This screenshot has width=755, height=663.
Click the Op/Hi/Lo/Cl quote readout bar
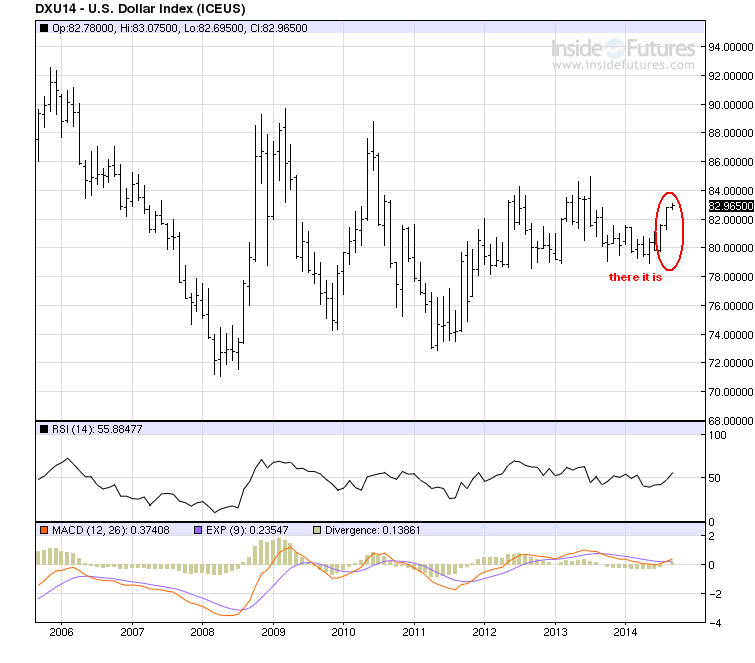pos(370,28)
